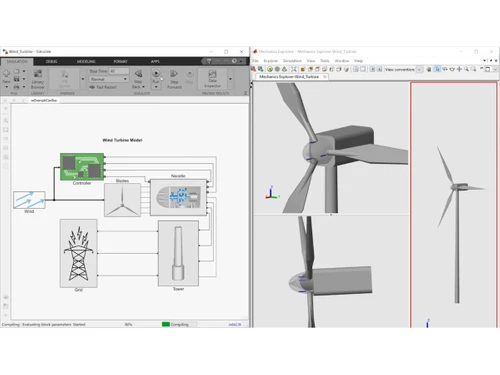Click the first toolbar icon in Mechanics Explorer
Screen dimensions: 500x375
coord(253,69)
